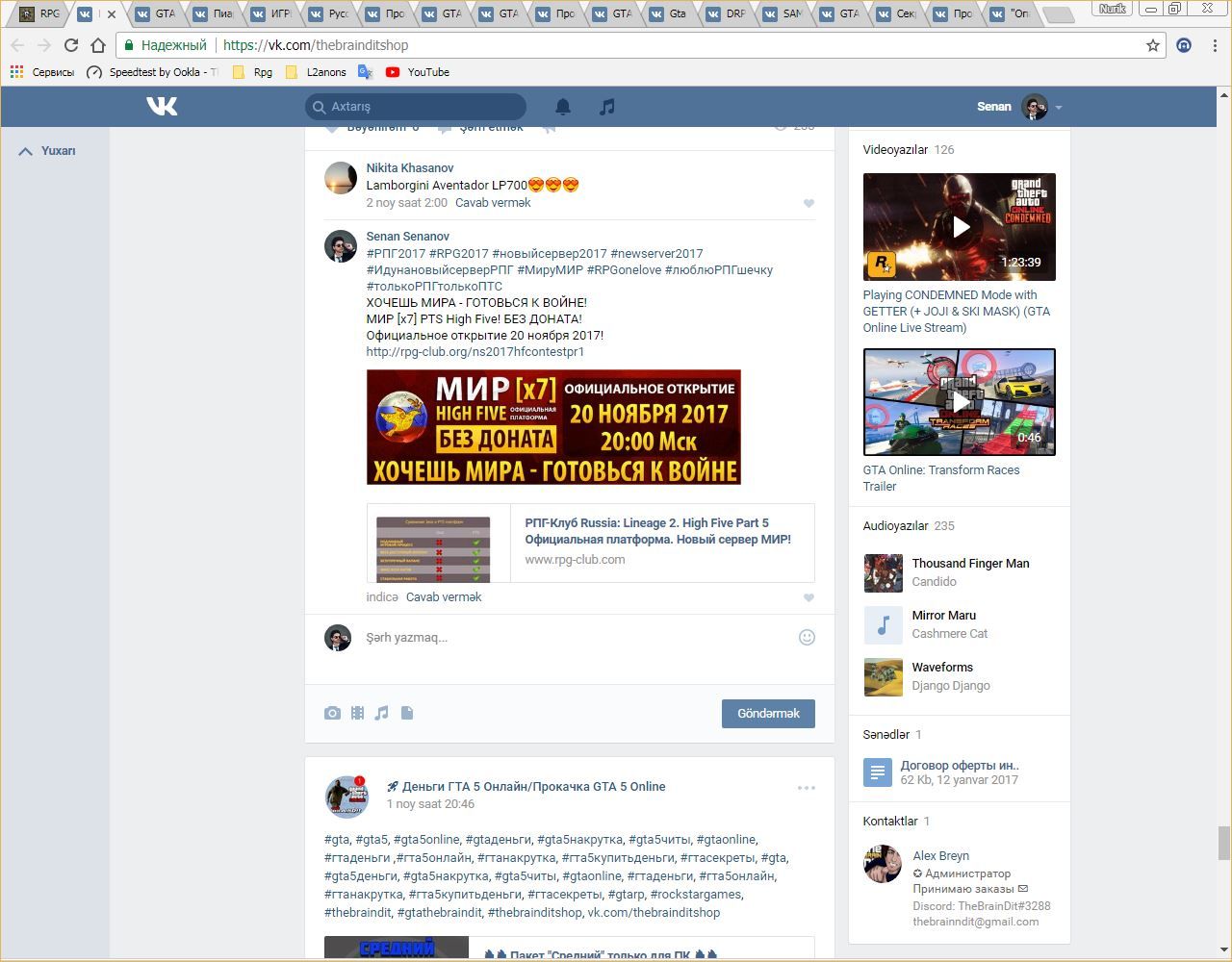Open the browser home page icon
Screen dimensions: 1232x962
click(97, 45)
